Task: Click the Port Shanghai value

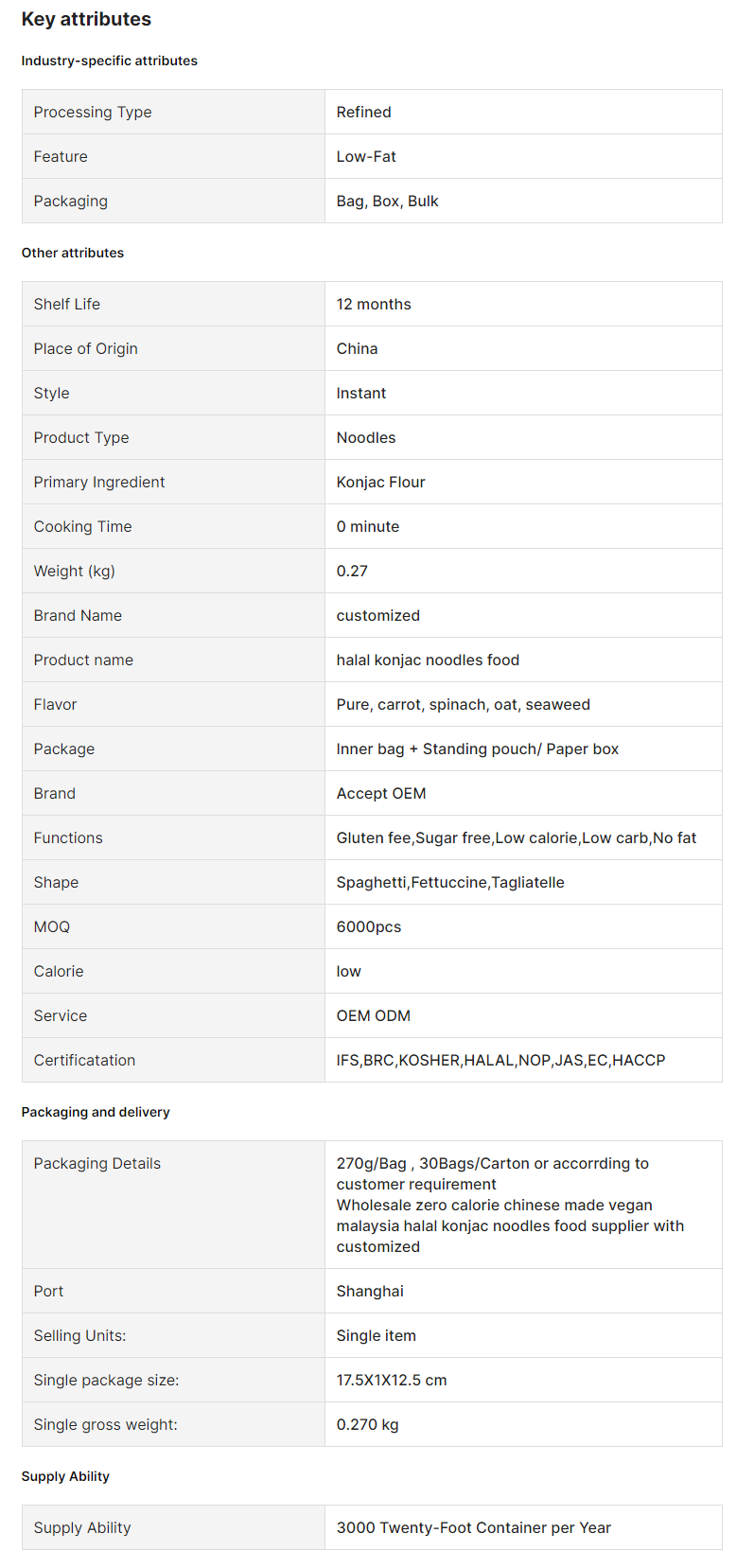Action: pos(370,1291)
